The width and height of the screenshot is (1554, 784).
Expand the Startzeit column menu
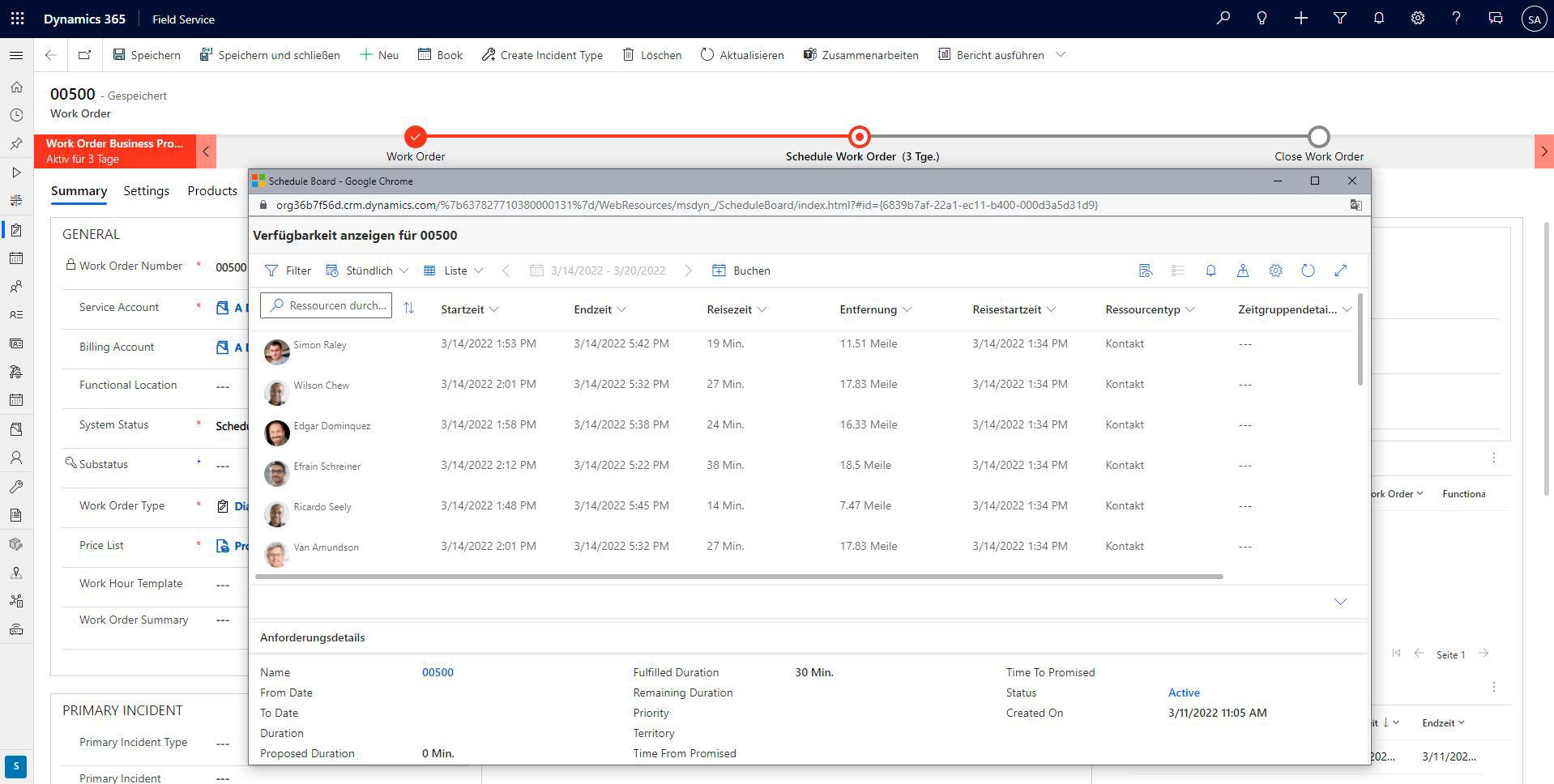click(494, 309)
